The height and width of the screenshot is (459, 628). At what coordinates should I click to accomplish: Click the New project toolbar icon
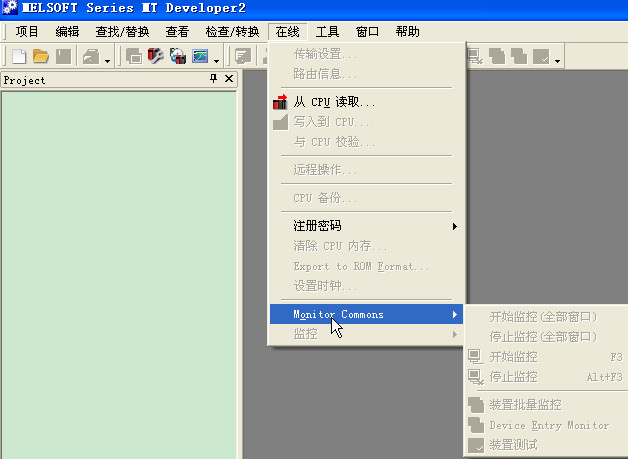tap(19, 57)
